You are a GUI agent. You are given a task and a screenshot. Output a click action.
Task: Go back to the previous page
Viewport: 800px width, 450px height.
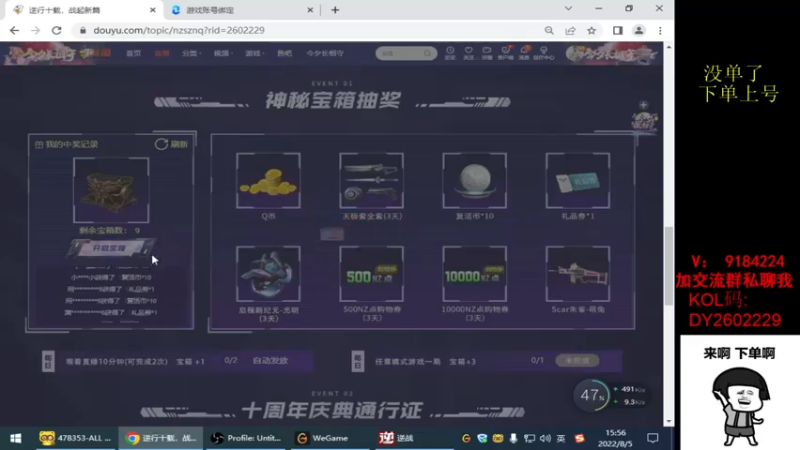(x=14, y=31)
